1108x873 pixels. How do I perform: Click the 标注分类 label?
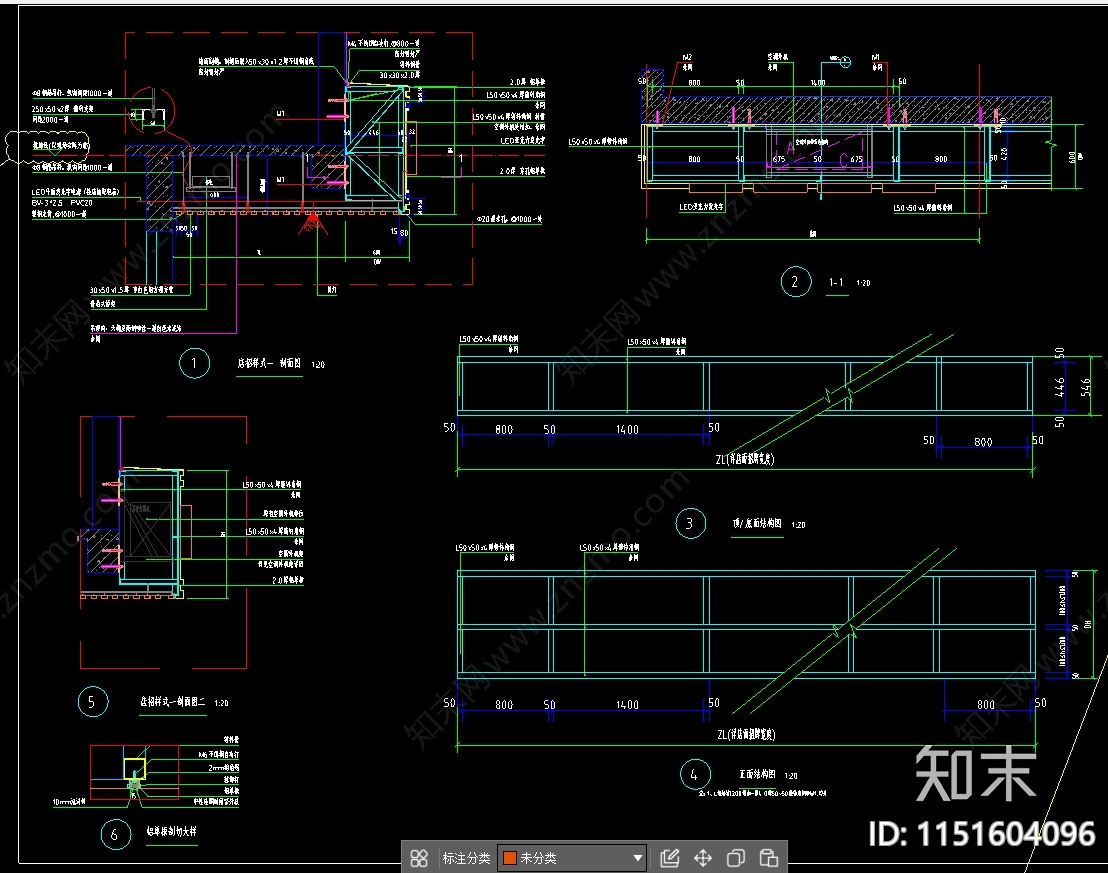pos(466,858)
